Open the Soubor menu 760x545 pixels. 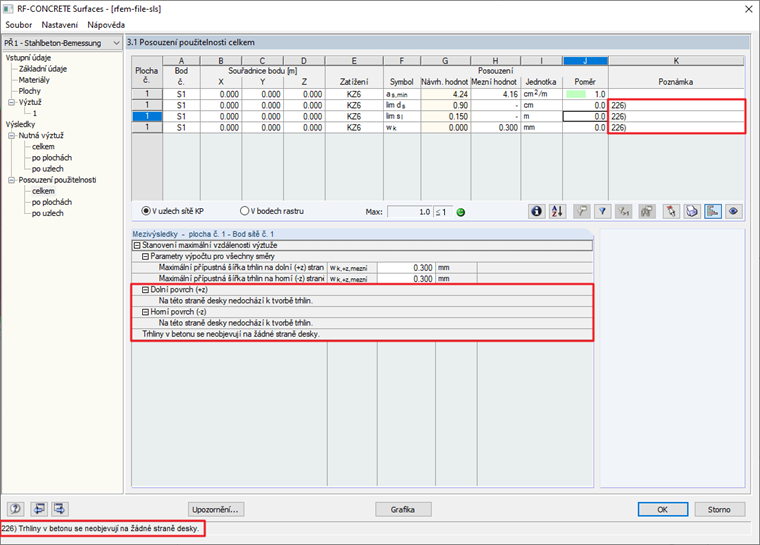pyautogui.click(x=18, y=25)
